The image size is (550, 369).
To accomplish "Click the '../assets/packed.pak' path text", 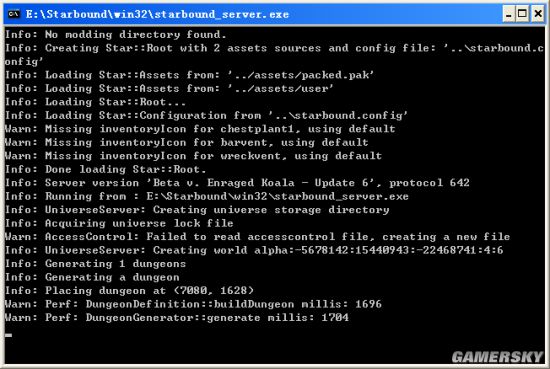I will [301, 75].
